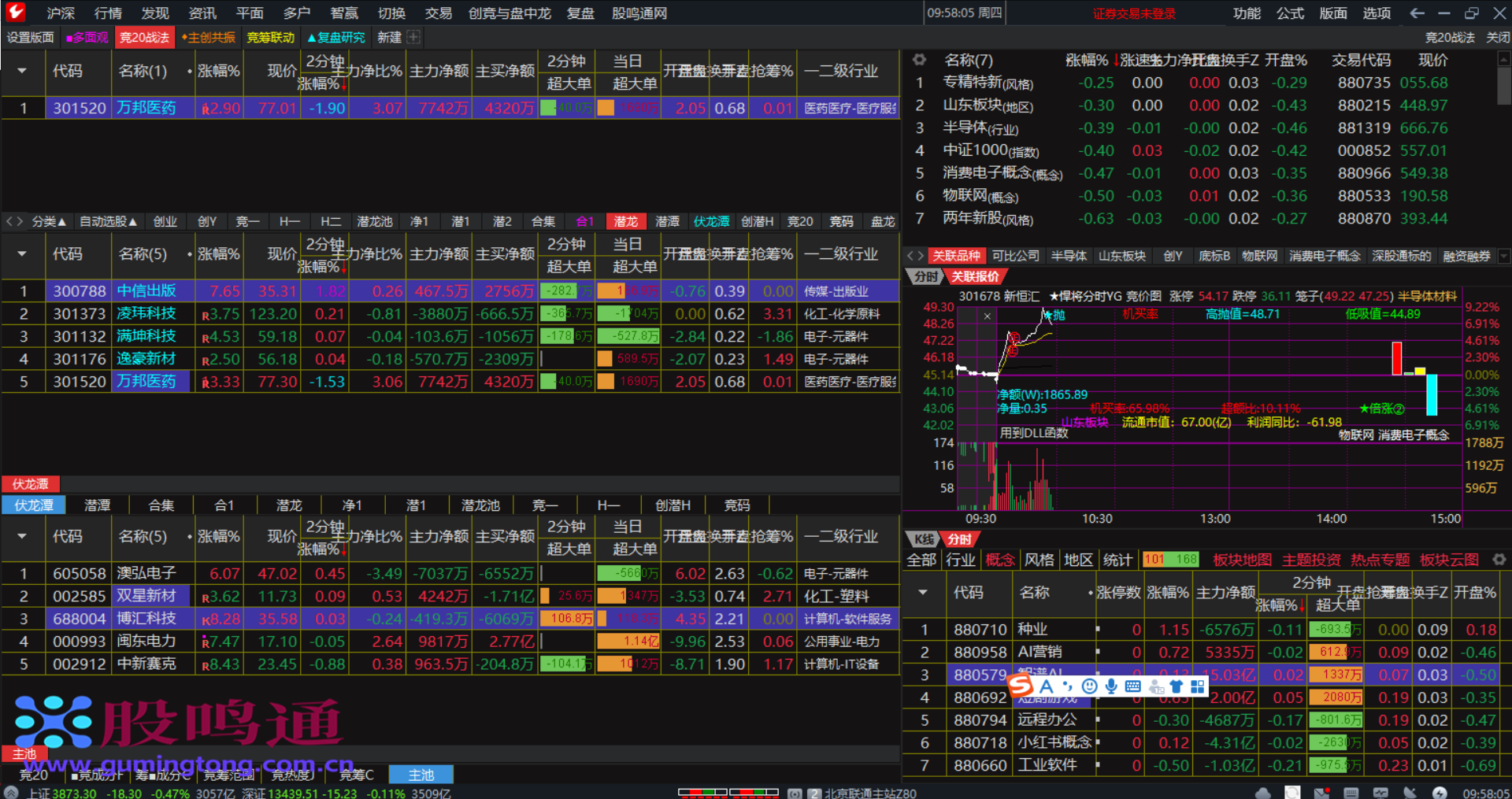Select the 中信出版 stock row
The height and width of the screenshot is (799, 1512).
coord(450,291)
